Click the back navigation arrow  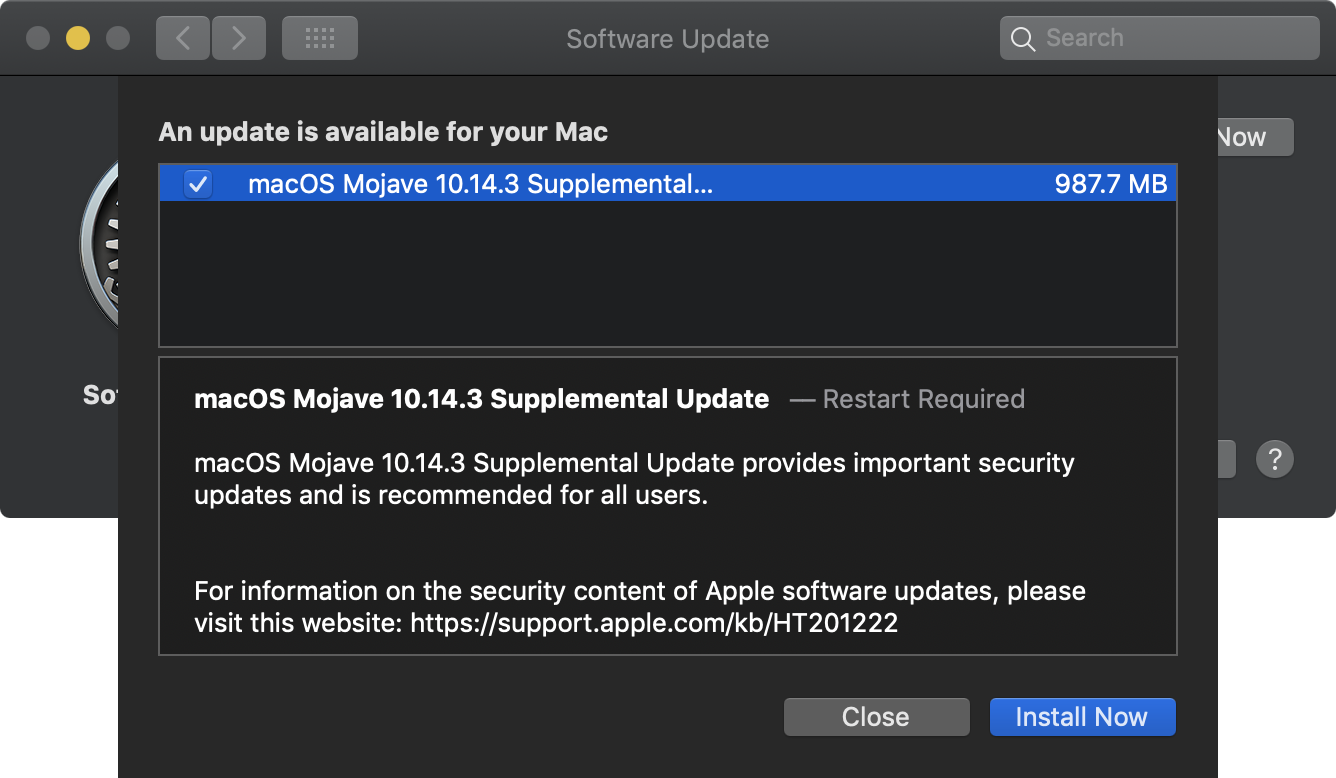(x=182, y=37)
